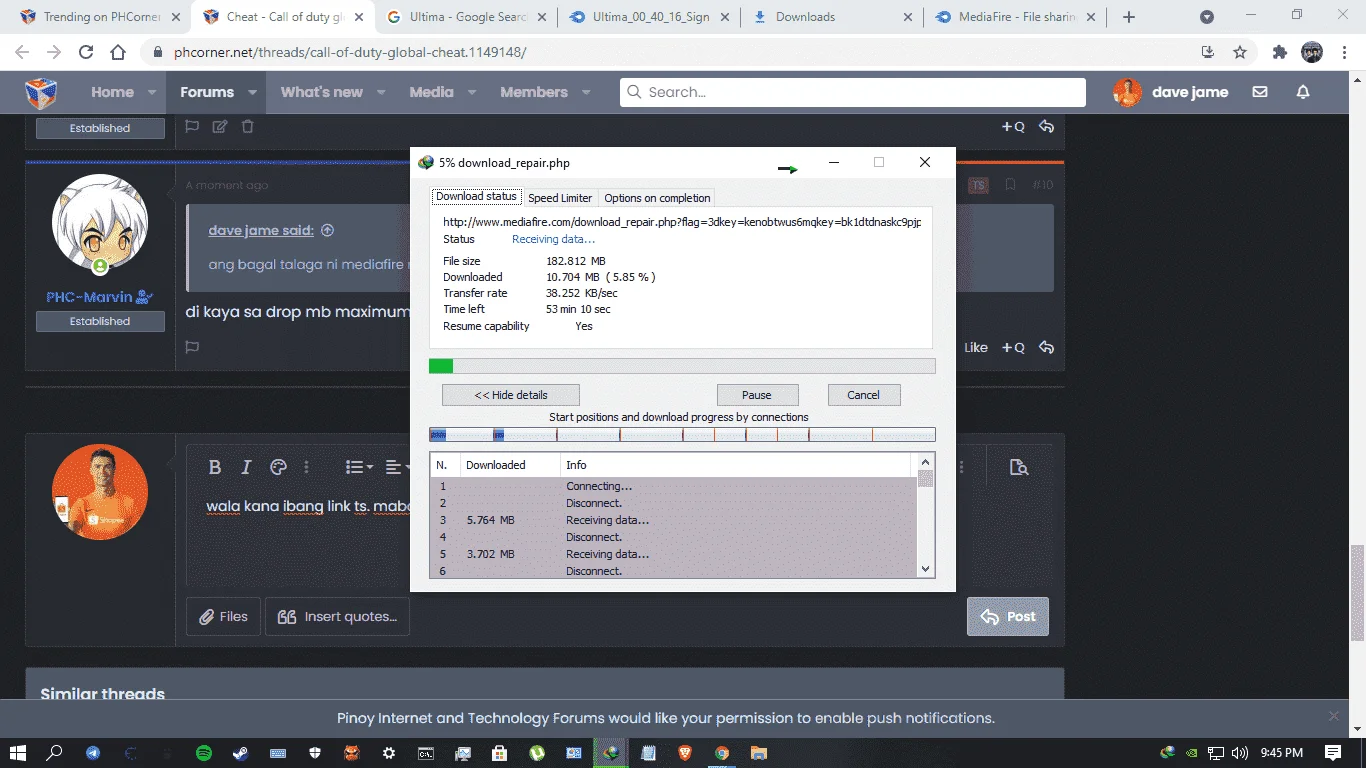Expand the quoted dave jame post arrow
This screenshot has height=768, width=1366.
pyautogui.click(x=327, y=230)
